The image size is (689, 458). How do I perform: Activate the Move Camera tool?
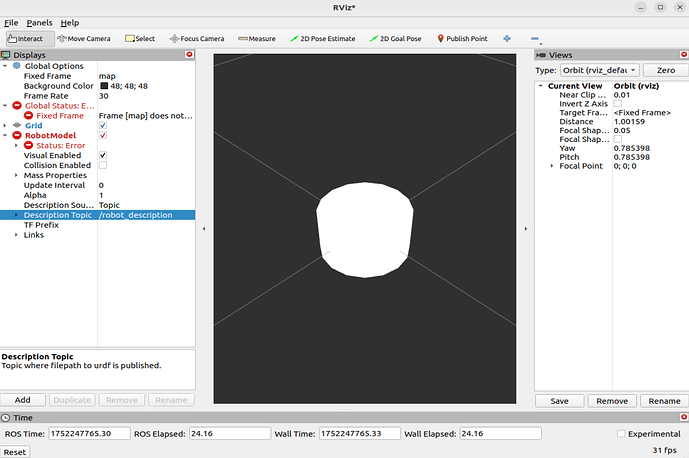84,39
